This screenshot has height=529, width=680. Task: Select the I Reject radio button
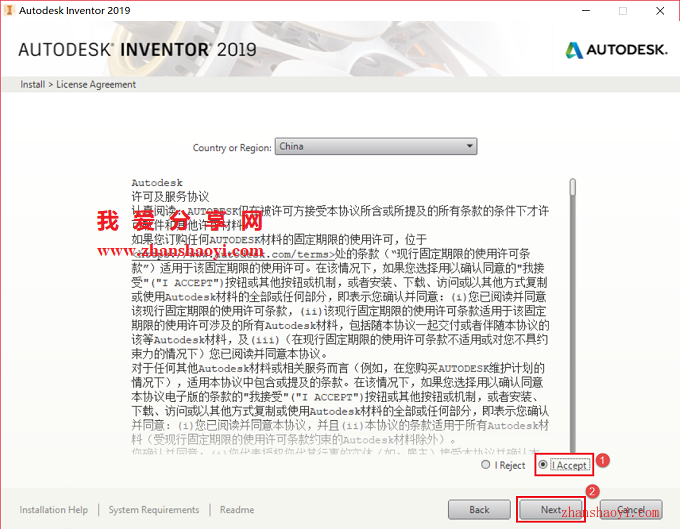coord(486,465)
